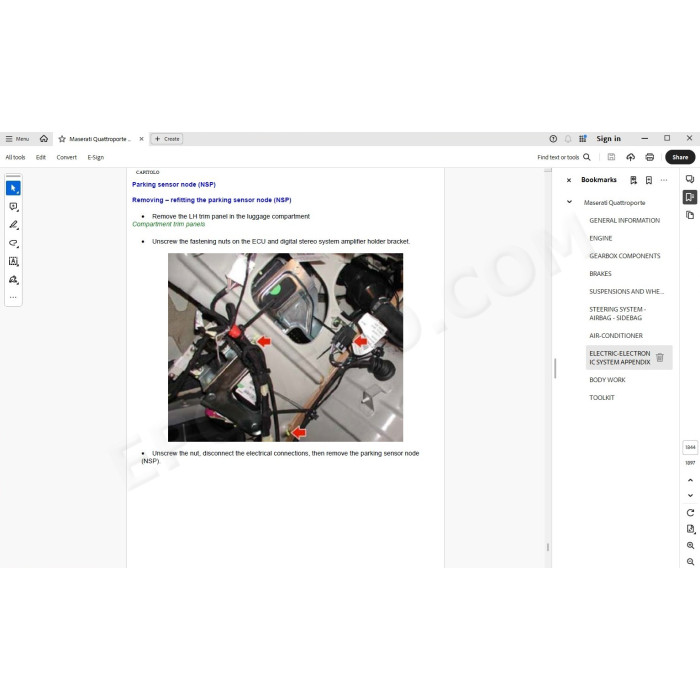Open BRAKES bookmark
This screenshot has height=700, width=700.
pos(600,274)
